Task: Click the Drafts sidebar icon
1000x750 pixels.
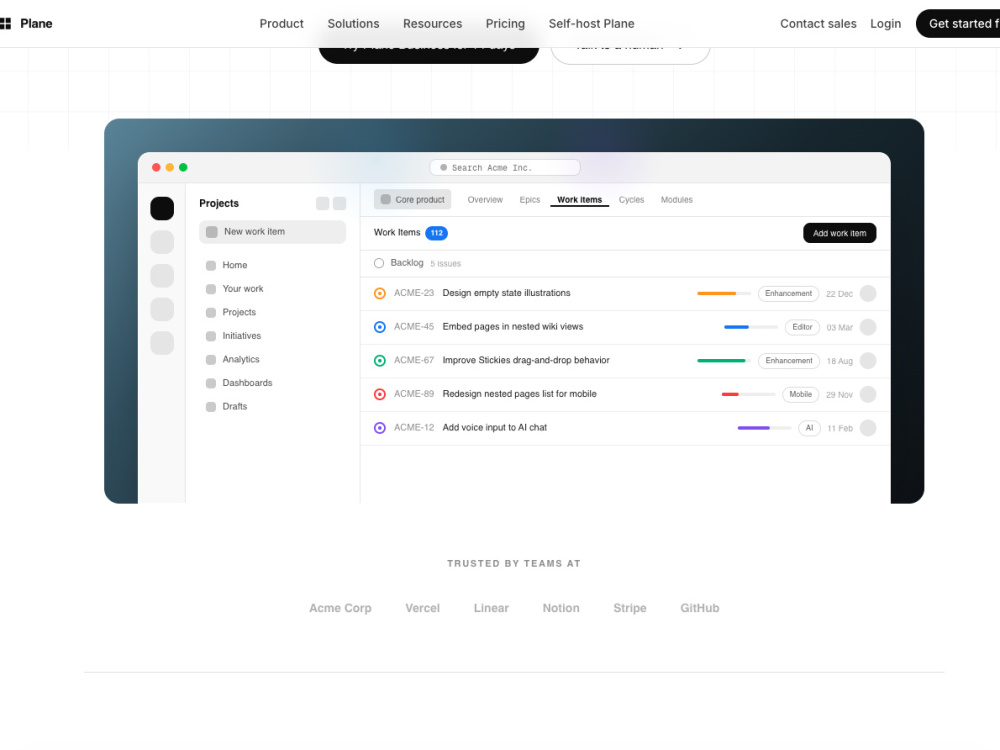Action: [211, 407]
